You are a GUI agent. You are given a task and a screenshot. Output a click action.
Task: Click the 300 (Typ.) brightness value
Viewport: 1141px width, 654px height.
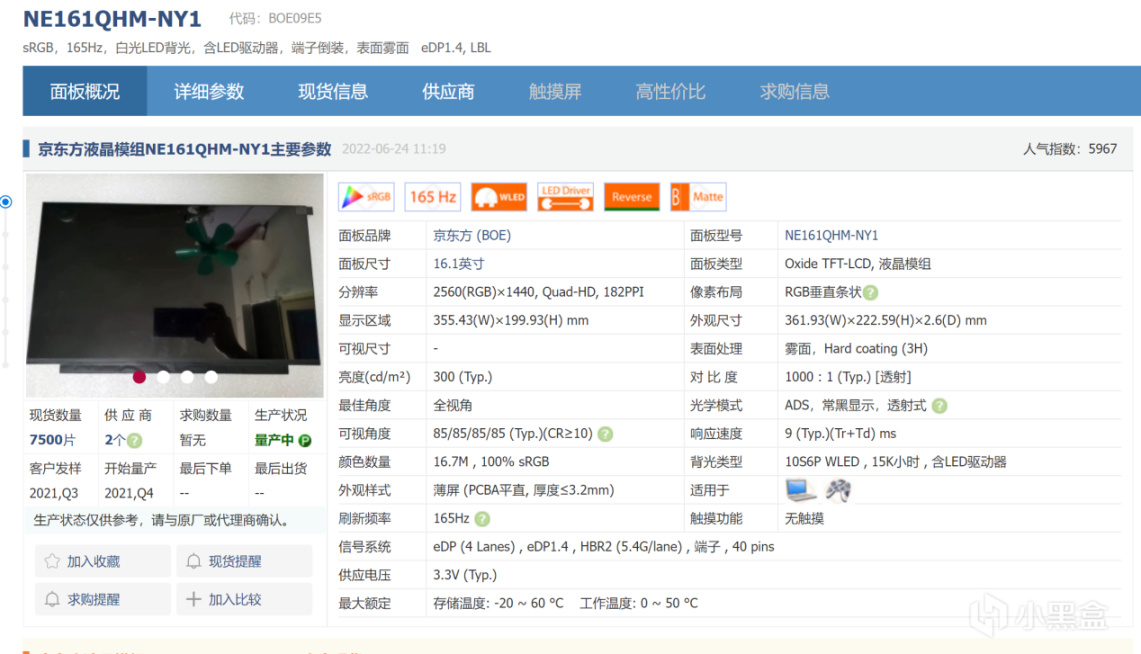[463, 378]
